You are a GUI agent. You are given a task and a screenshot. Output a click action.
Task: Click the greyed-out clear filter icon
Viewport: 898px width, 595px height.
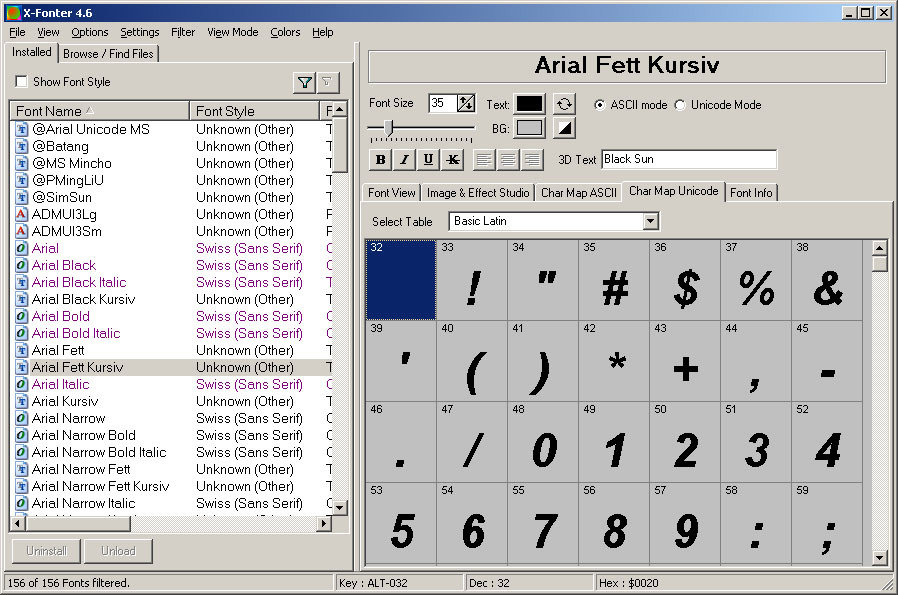click(327, 82)
